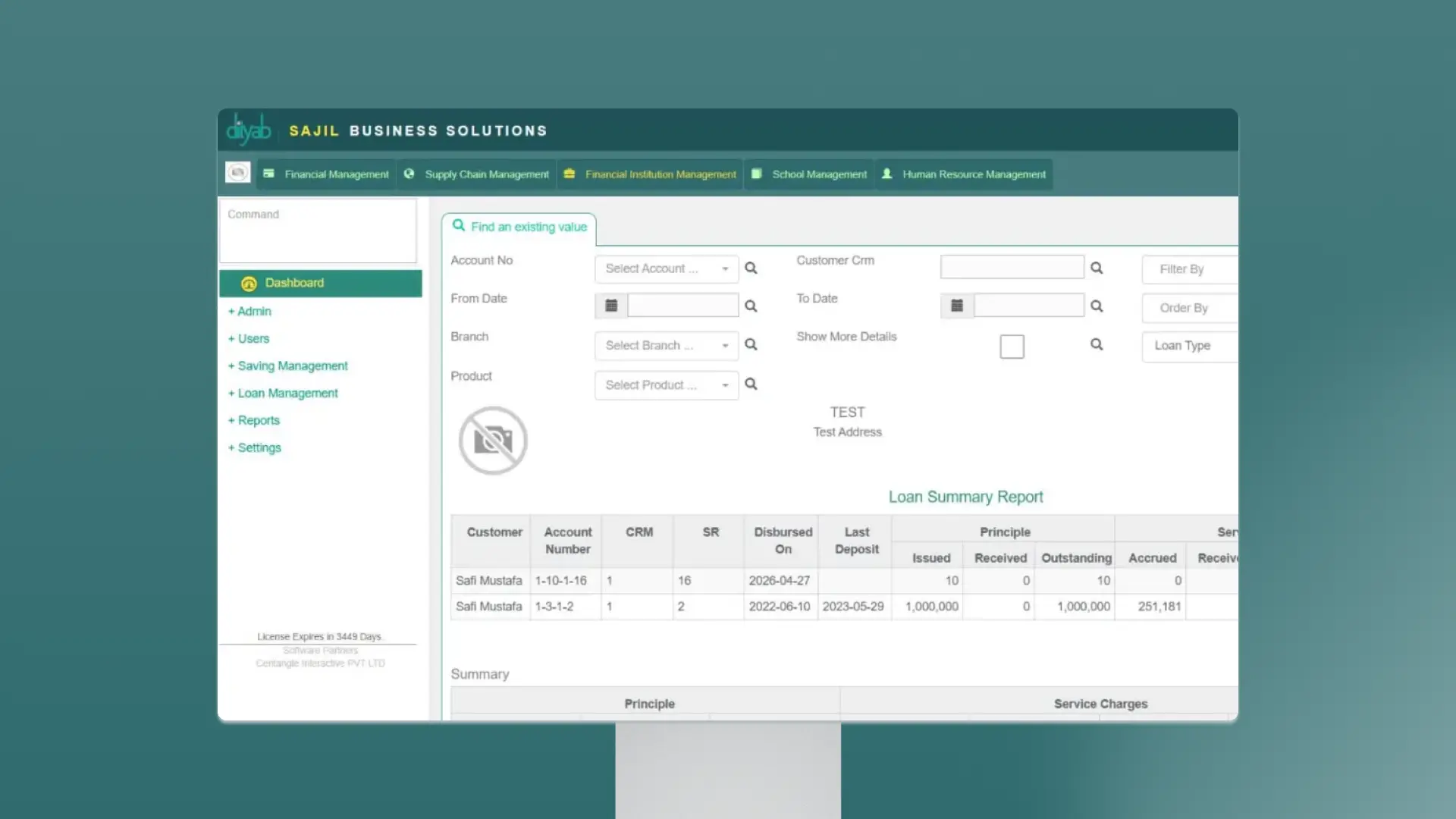This screenshot has height=819, width=1456.
Task: Open the Supply Chain Management menu
Action: pyautogui.click(x=476, y=174)
